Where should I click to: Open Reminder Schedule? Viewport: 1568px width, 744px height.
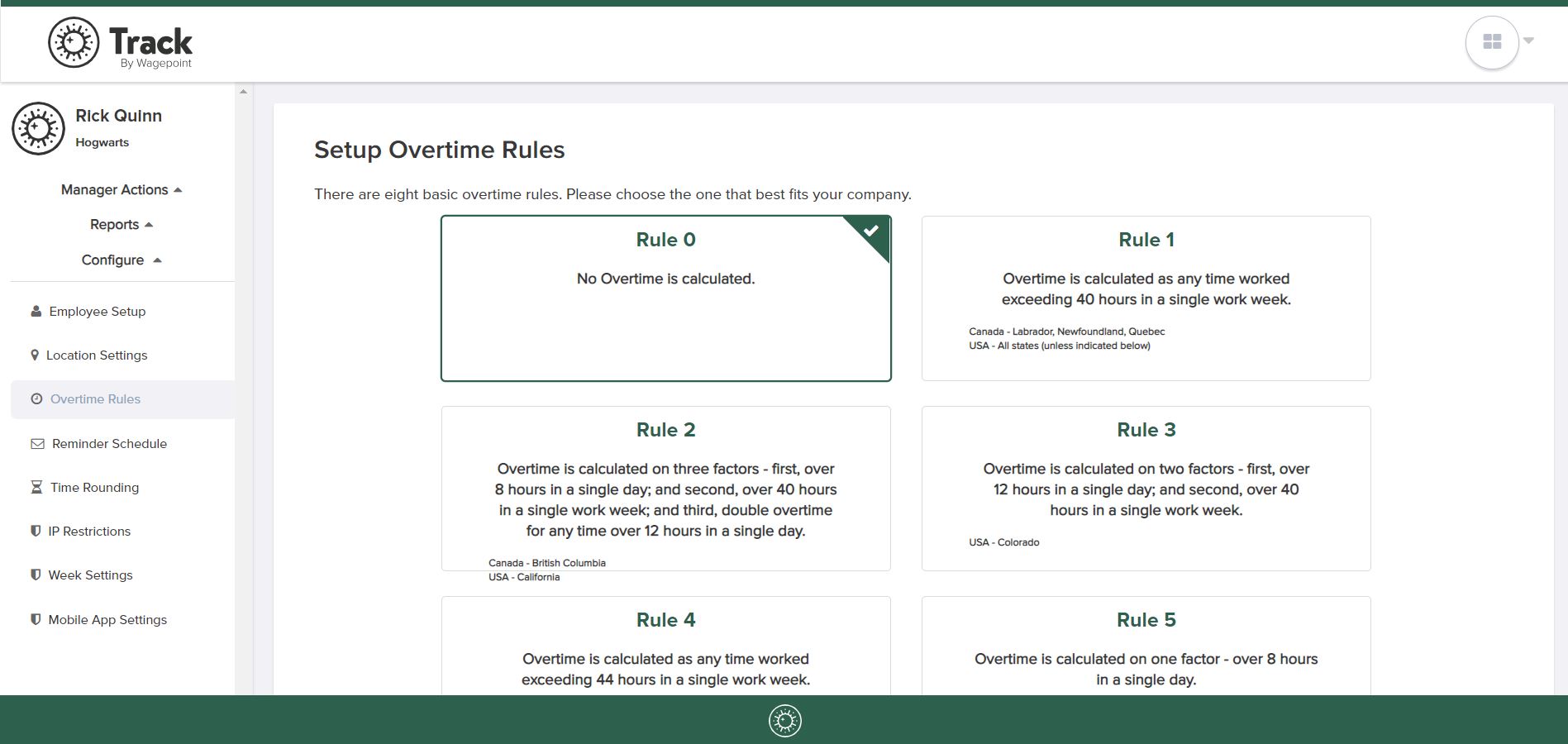point(109,444)
